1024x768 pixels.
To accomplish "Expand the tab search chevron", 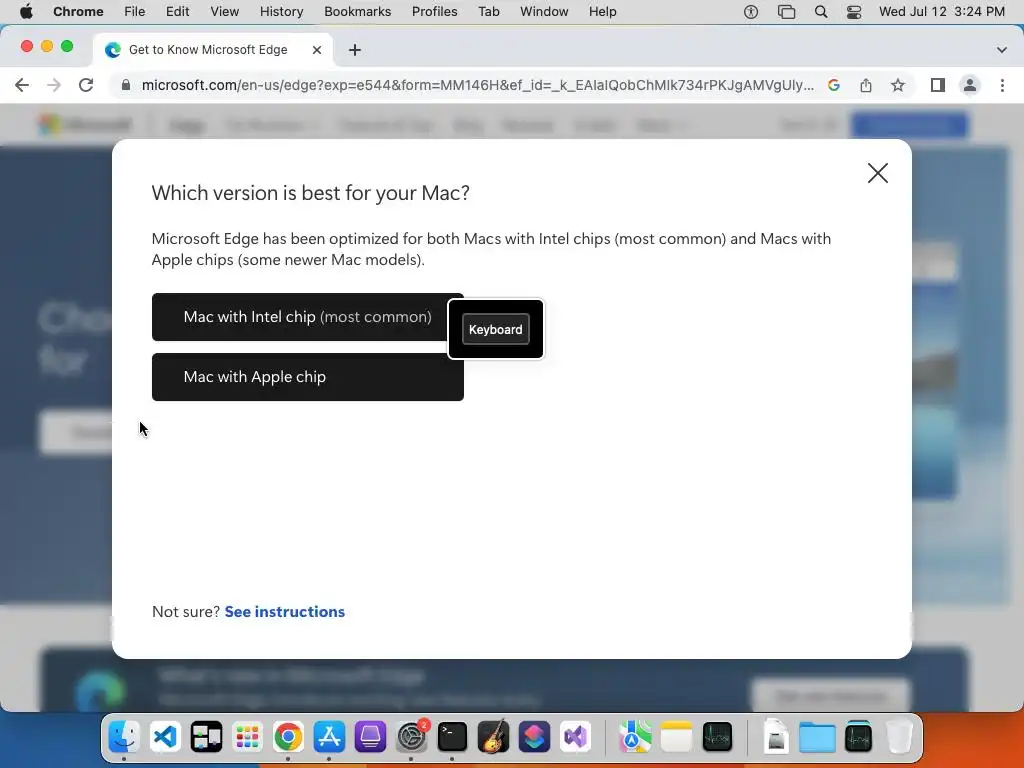I will (x=1002, y=50).
